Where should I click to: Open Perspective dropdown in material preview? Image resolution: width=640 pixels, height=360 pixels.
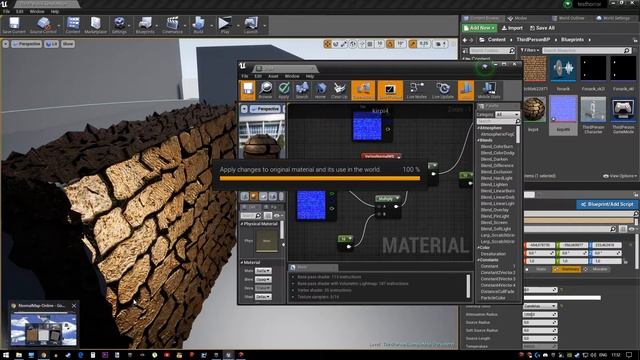(265, 109)
